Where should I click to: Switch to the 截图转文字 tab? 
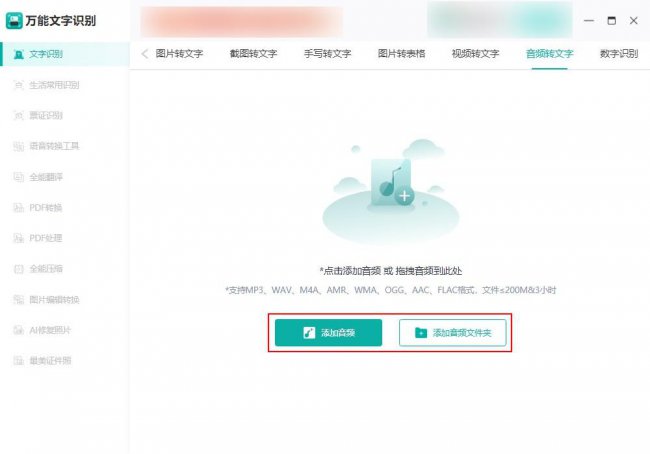pos(253,53)
